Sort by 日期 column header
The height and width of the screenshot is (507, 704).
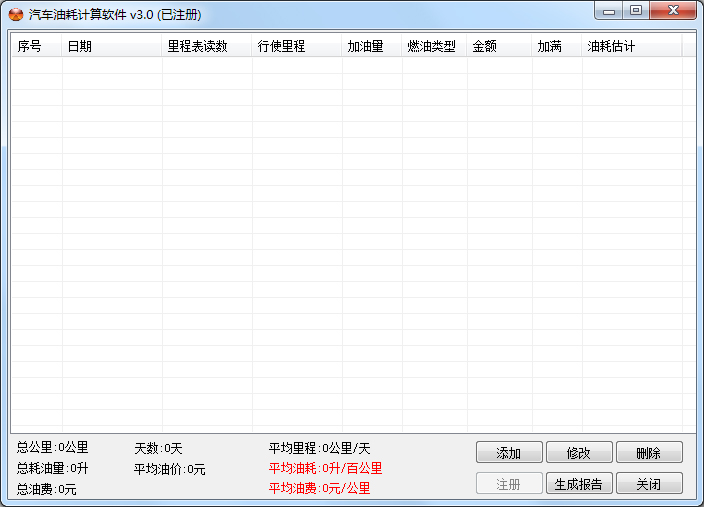click(112, 46)
